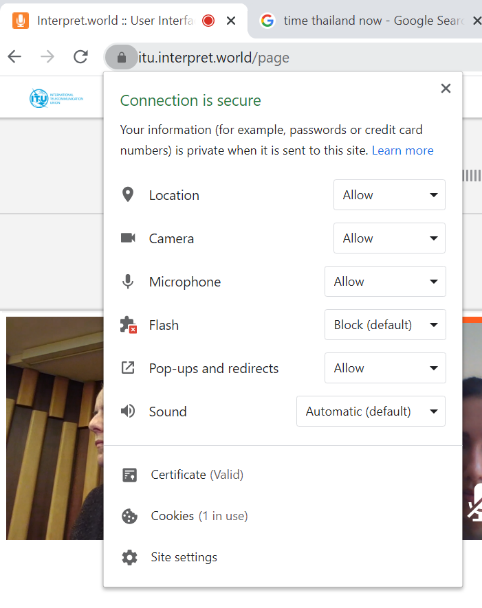Click the padlock site info icon
Image resolution: width=482 pixels, height=608 pixels.
click(121, 57)
